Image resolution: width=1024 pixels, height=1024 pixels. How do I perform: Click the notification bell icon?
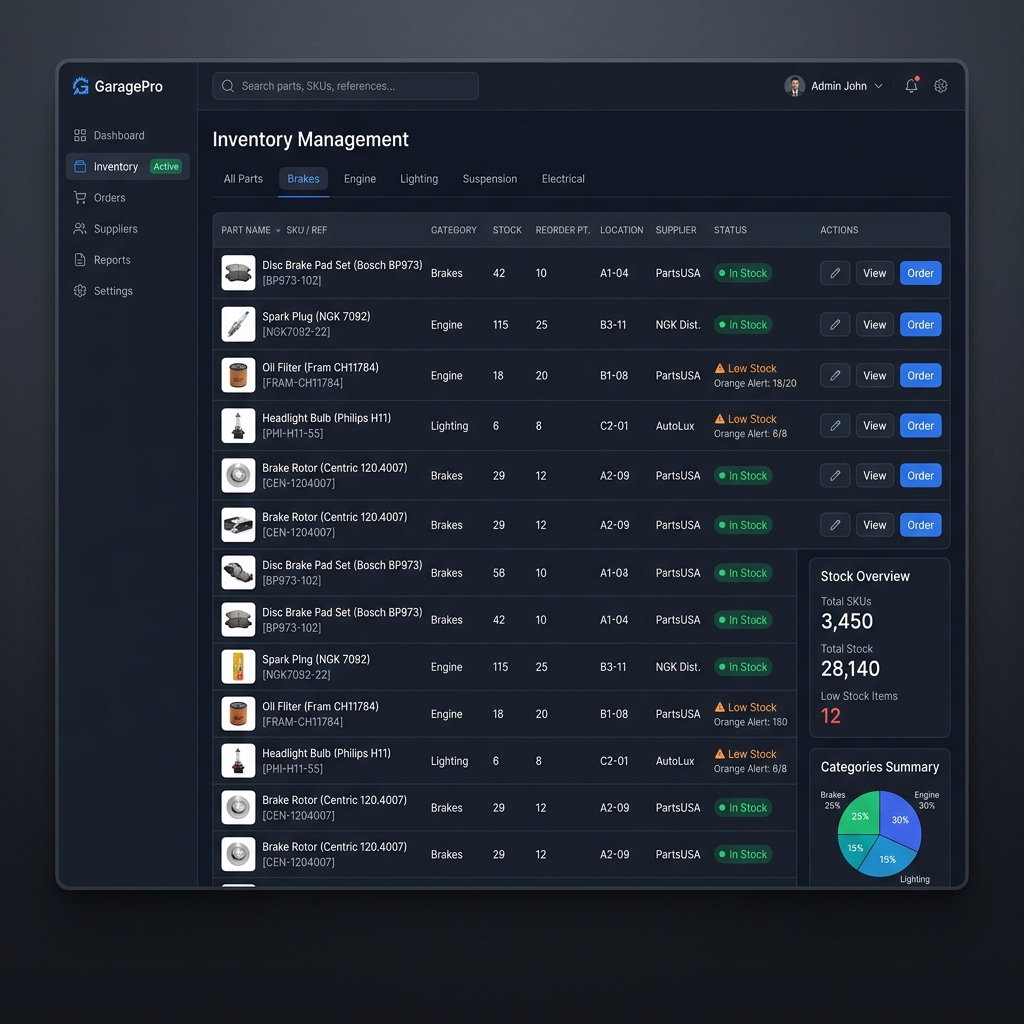[910, 86]
